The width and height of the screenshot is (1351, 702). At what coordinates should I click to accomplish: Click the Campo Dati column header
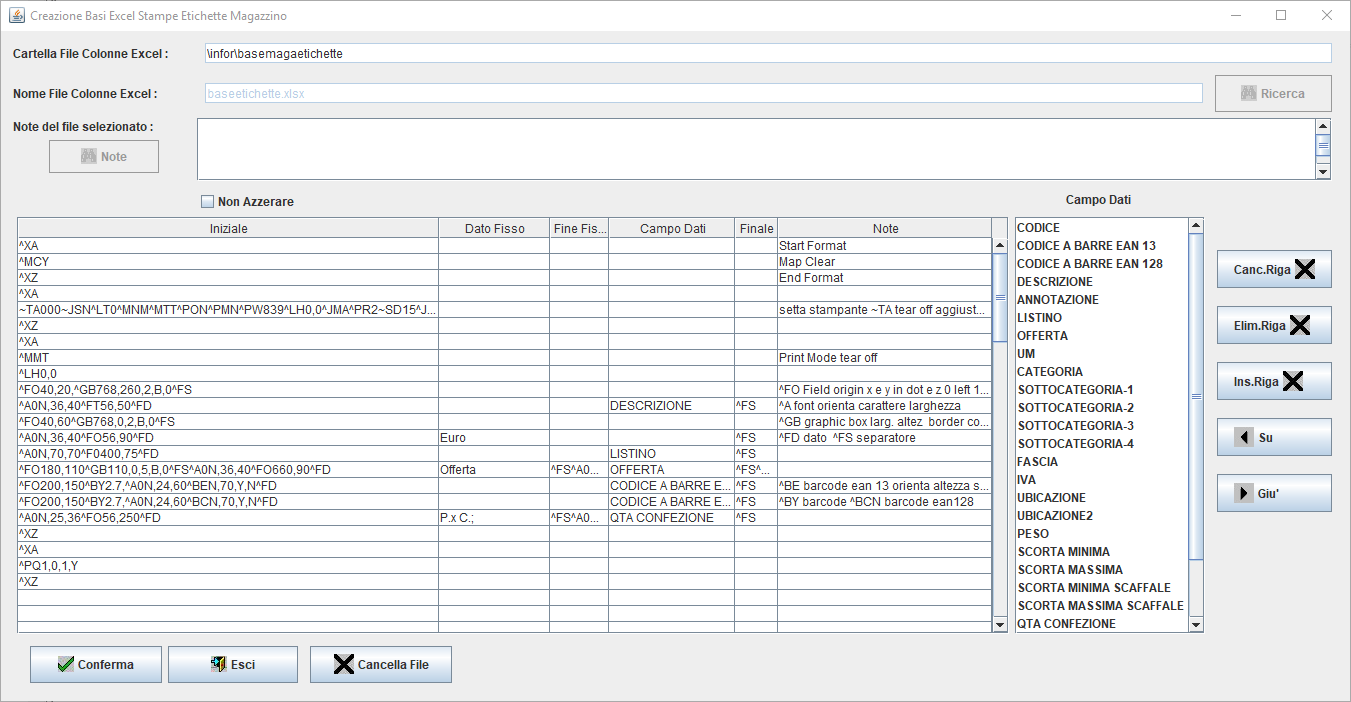click(x=672, y=229)
